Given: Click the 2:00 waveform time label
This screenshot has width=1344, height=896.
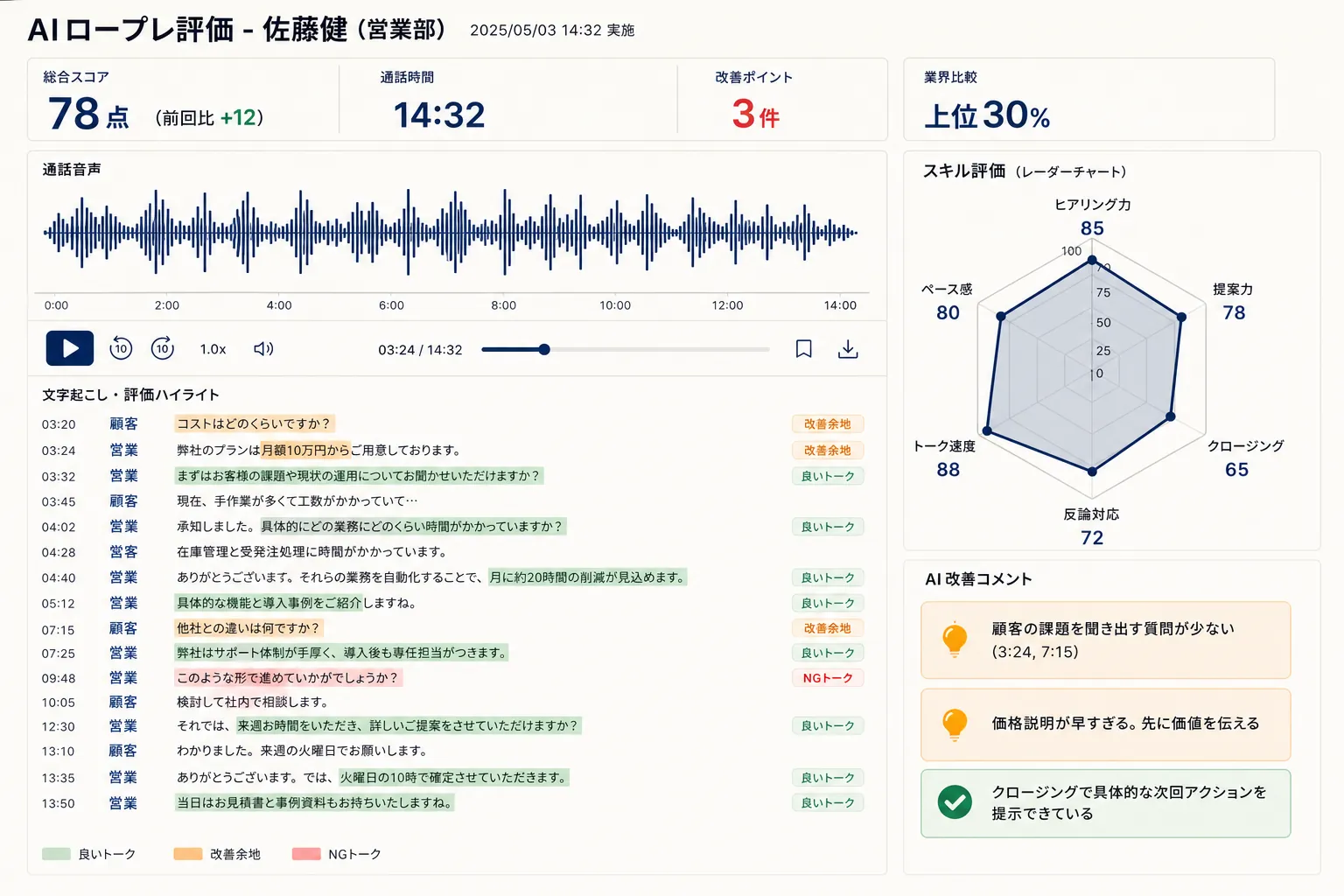Looking at the screenshot, I should [167, 305].
